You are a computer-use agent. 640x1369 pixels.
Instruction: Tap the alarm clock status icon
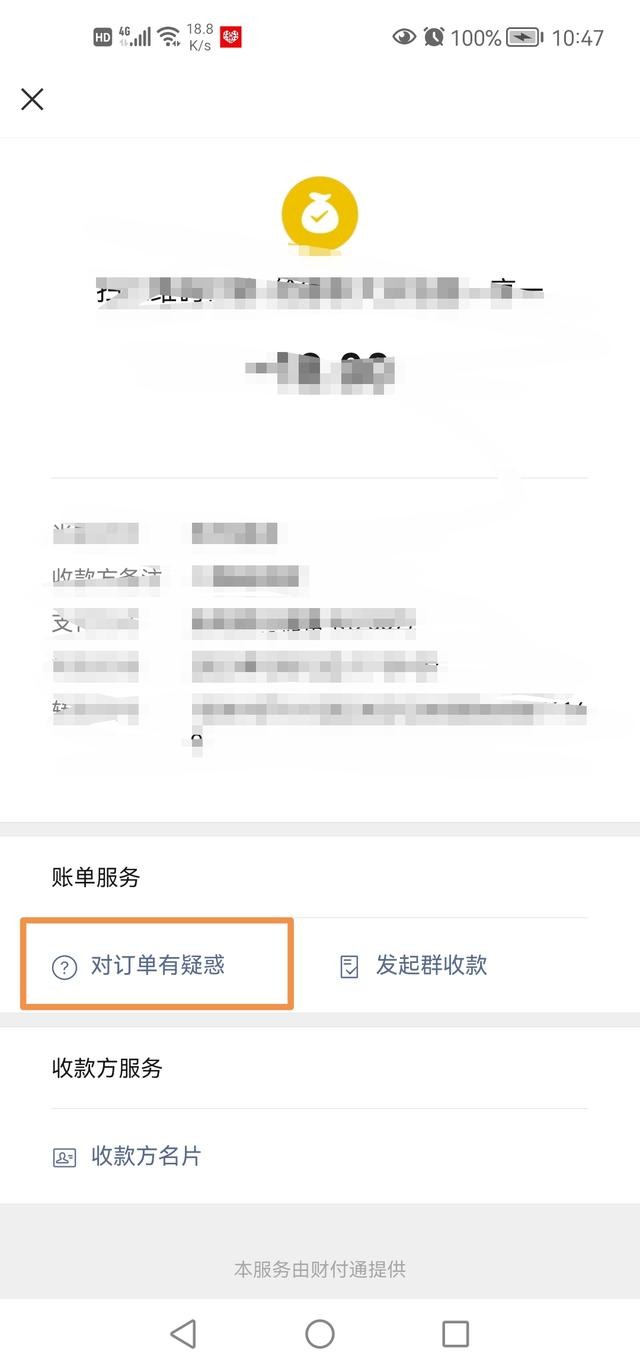click(433, 37)
